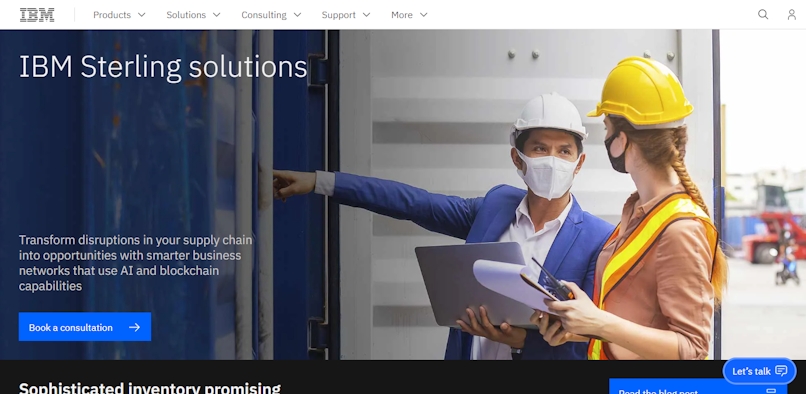Click the Sophisticated inventory promising heading
The width and height of the screenshot is (806, 394).
pos(150,388)
